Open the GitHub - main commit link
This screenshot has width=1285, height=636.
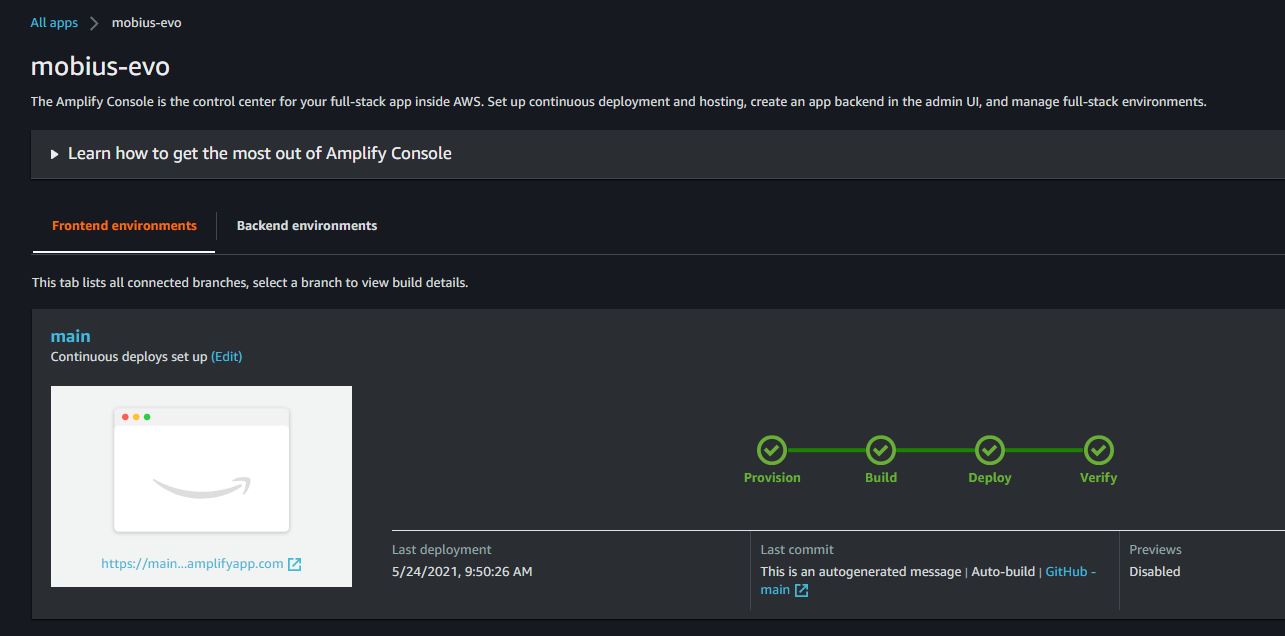pos(1070,572)
